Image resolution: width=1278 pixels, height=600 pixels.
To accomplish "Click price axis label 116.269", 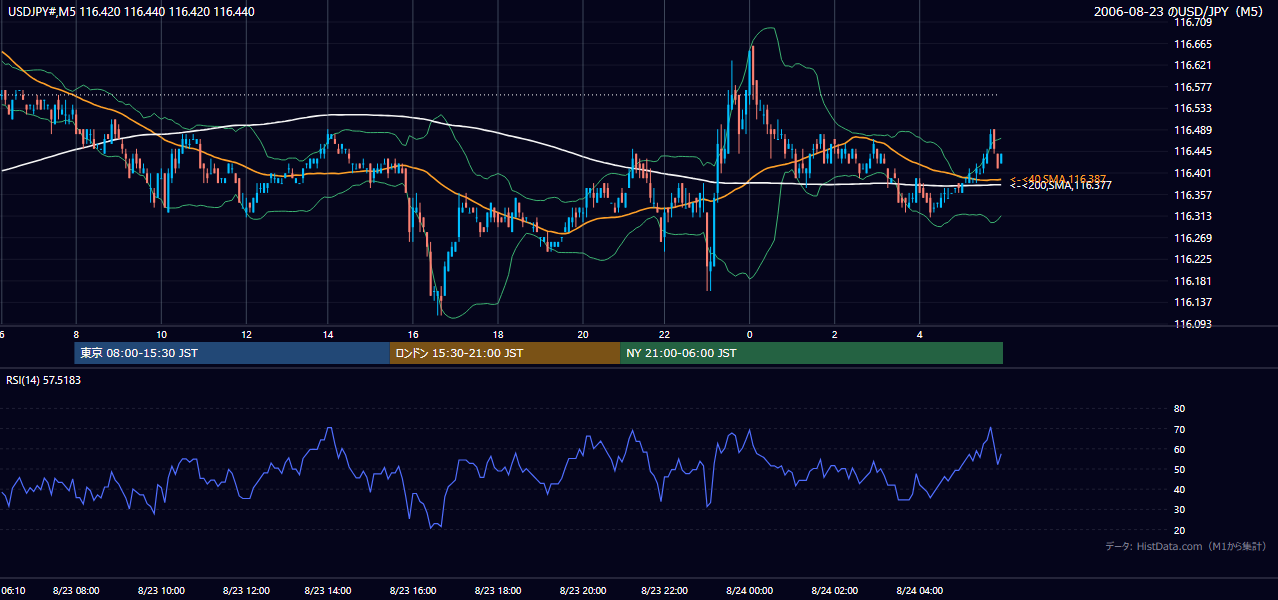I will [x=1193, y=238].
